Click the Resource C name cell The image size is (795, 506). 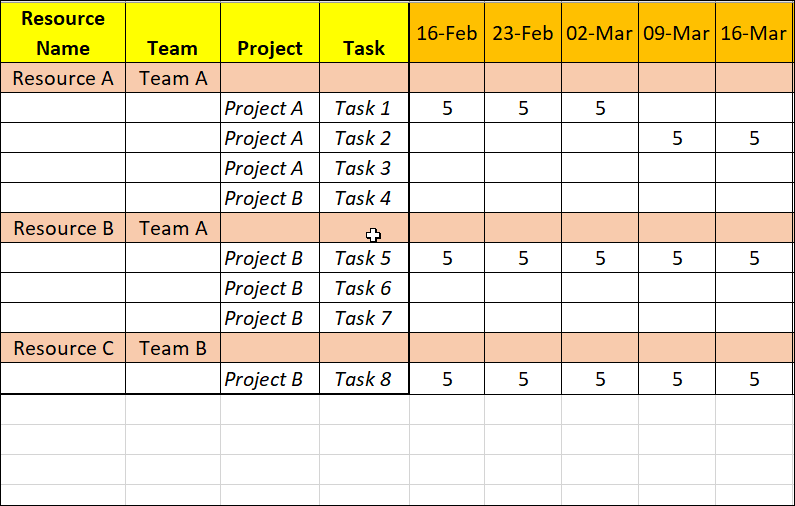(63, 348)
